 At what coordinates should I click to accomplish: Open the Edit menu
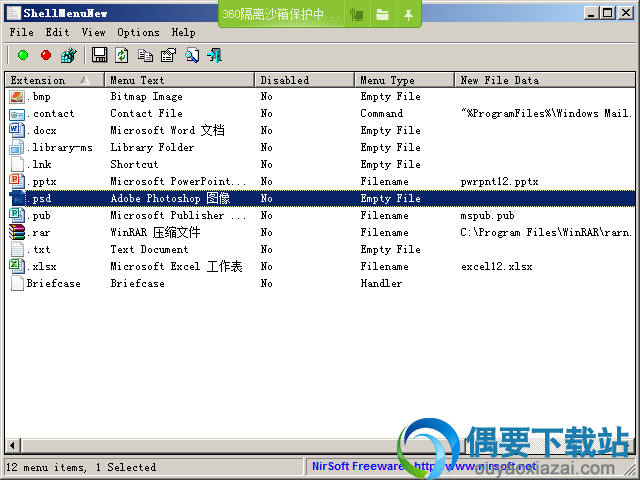pyautogui.click(x=58, y=32)
